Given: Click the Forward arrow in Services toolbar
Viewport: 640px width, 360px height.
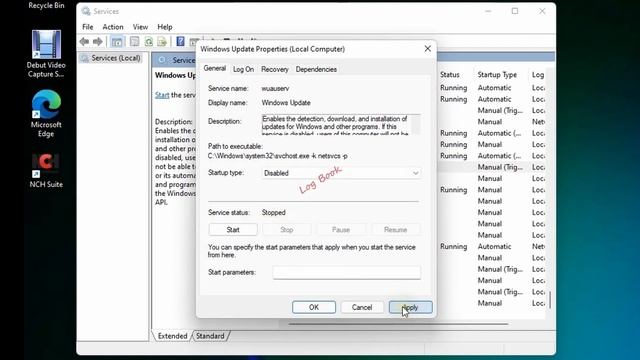Looking at the screenshot, I should point(98,41).
